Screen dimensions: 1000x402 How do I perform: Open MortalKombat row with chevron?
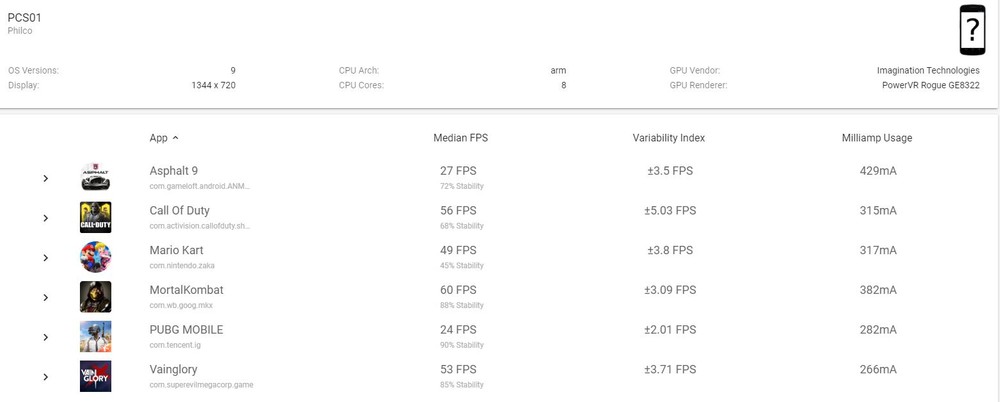[45, 298]
